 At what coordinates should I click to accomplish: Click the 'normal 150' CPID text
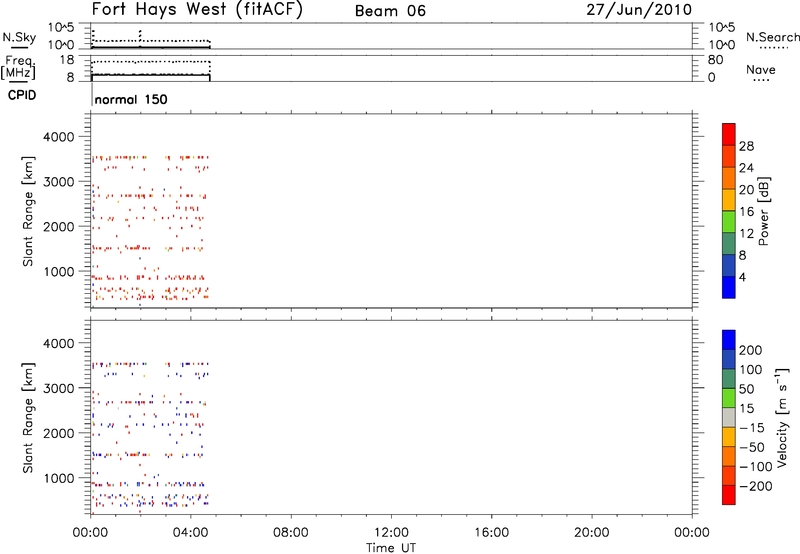click(x=131, y=99)
